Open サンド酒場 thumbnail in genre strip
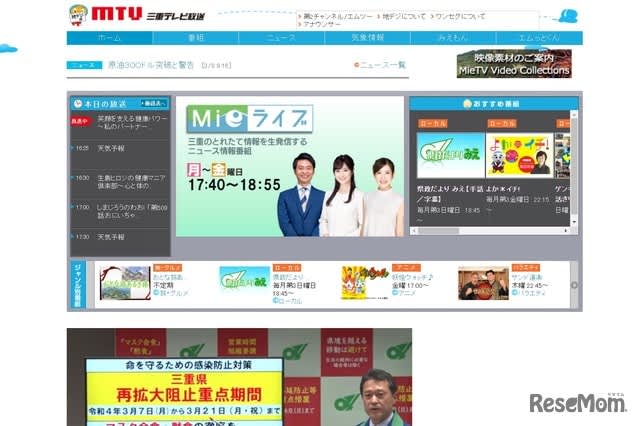The width and height of the screenshot is (640, 426). click(x=483, y=284)
